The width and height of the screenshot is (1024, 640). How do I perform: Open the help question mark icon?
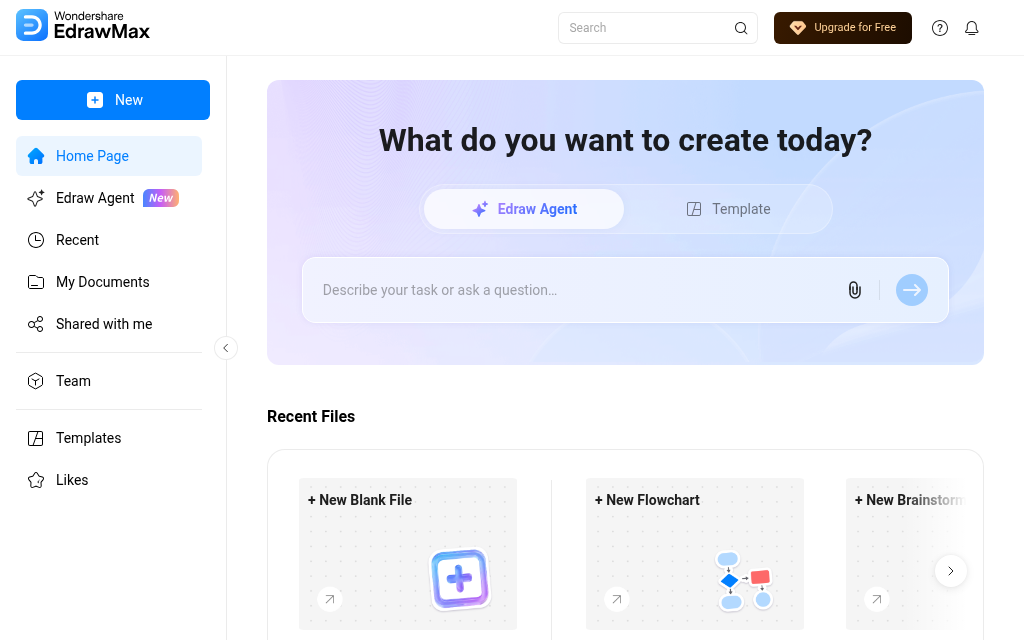tap(940, 28)
